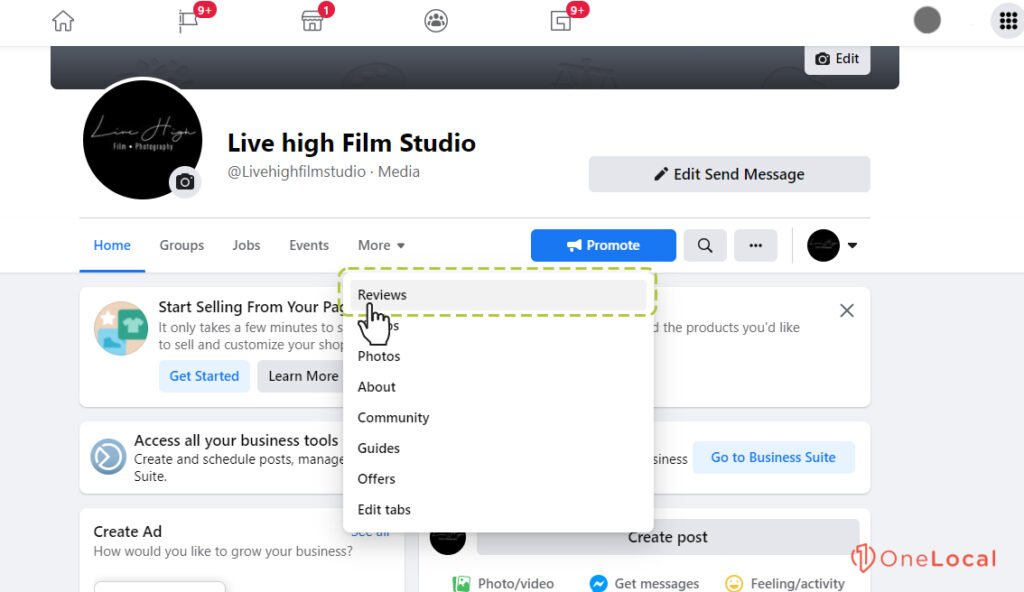Go to Facebook Home icon

point(63,21)
